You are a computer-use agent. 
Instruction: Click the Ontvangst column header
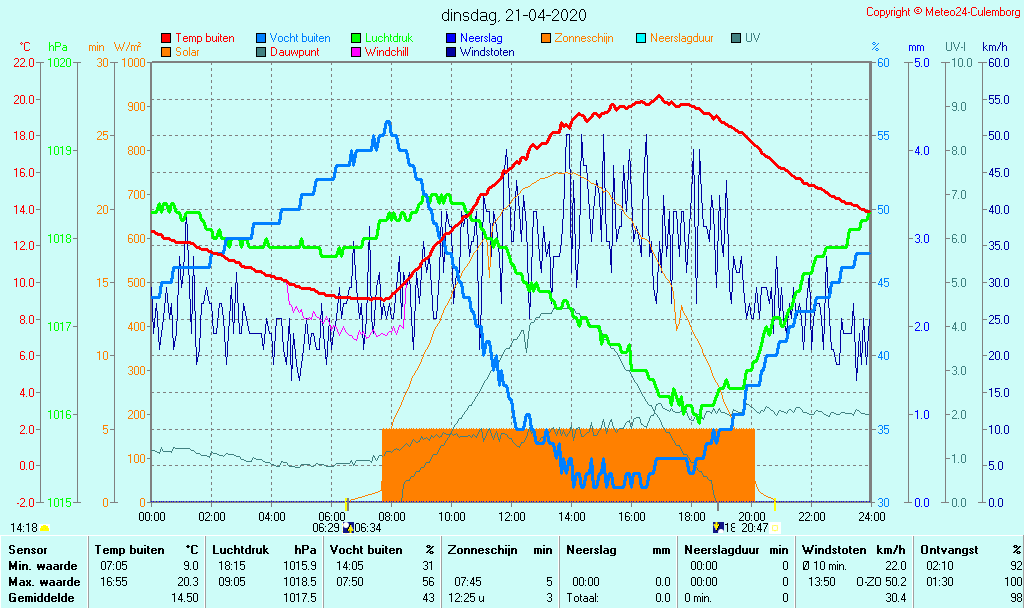(948, 550)
